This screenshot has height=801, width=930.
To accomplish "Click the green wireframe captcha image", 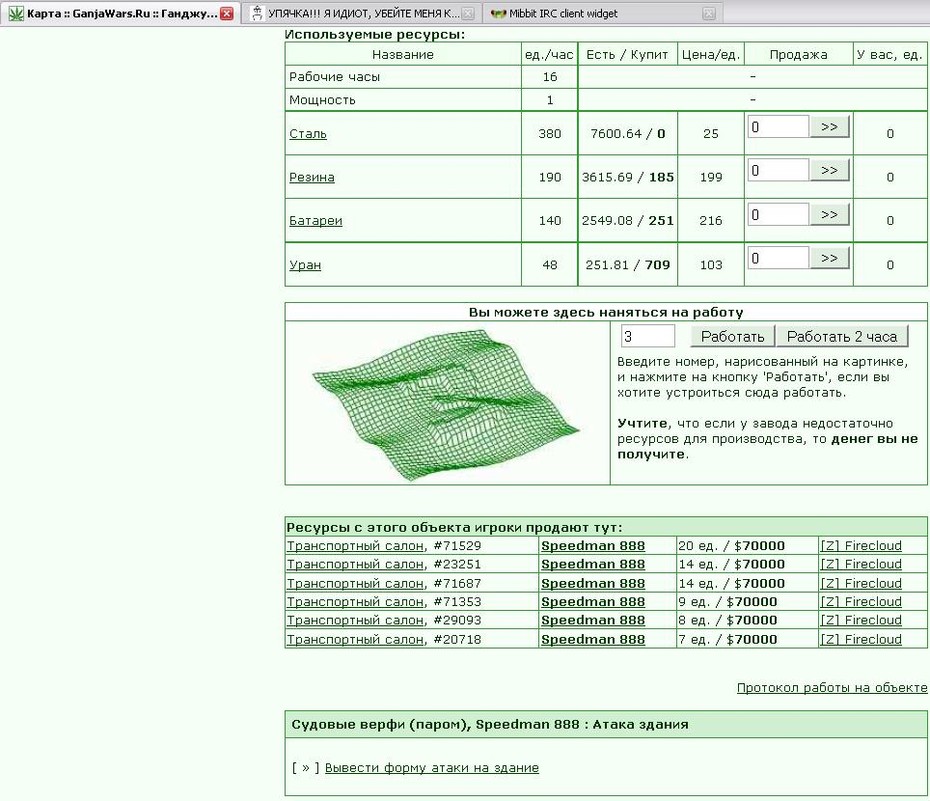I will tap(446, 404).
